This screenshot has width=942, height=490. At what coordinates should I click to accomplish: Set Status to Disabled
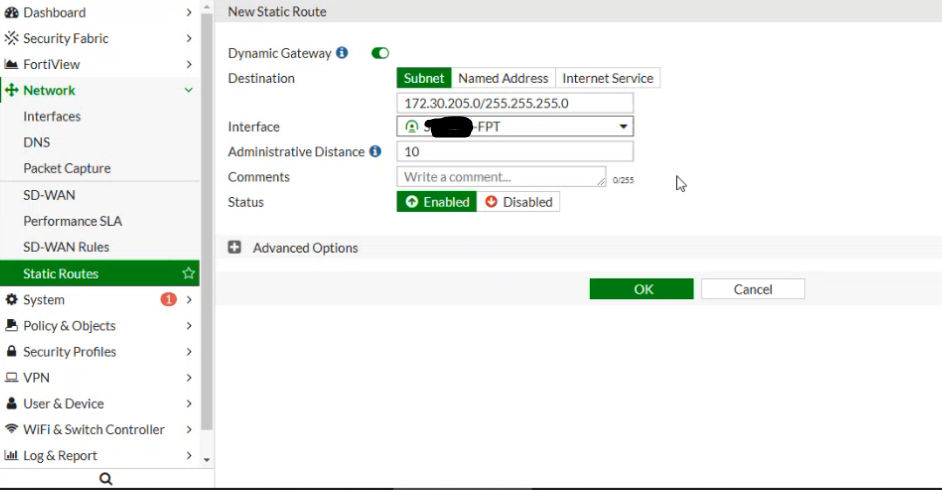pyautogui.click(x=518, y=202)
